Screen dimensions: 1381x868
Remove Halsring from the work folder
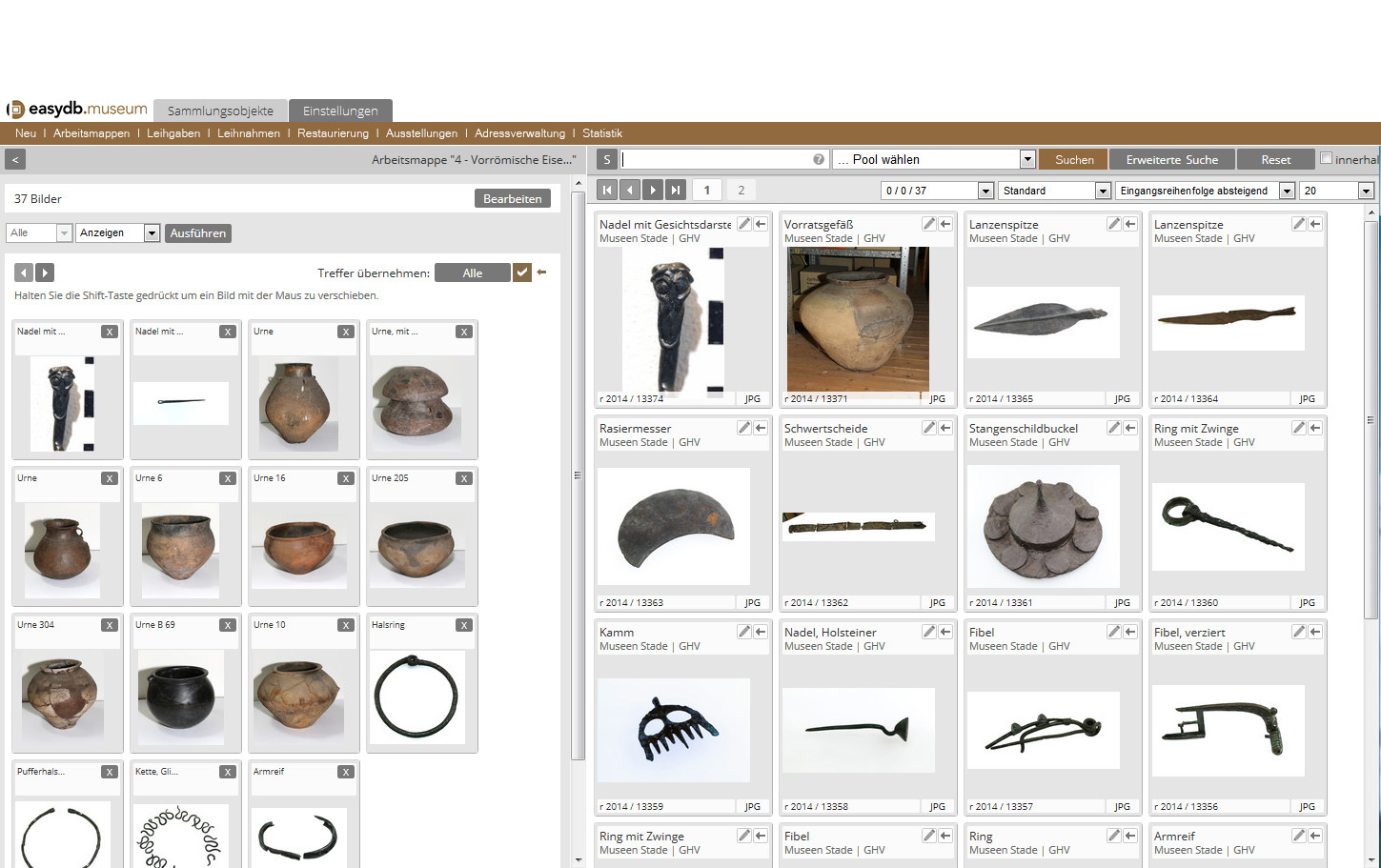click(463, 625)
